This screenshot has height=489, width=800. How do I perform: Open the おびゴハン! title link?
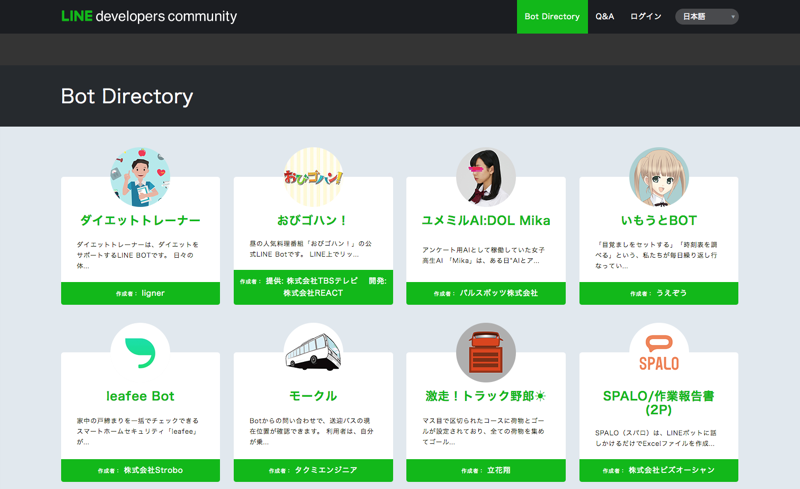pyautogui.click(x=313, y=221)
